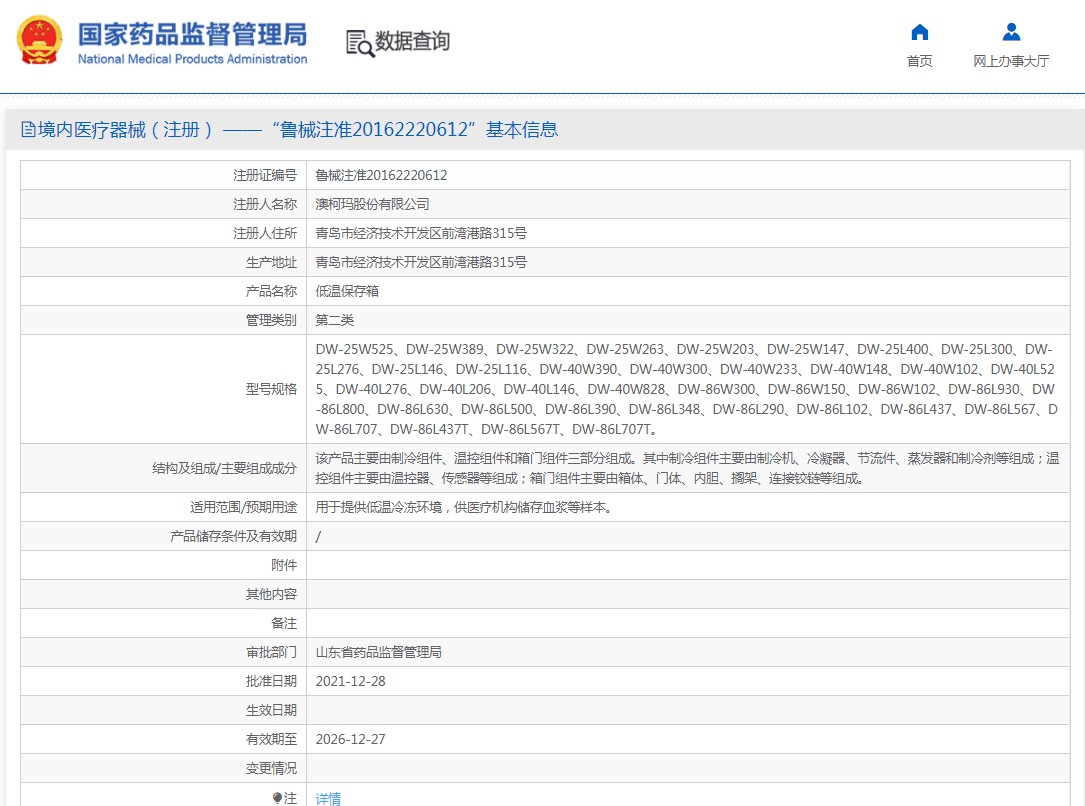This screenshot has width=1085, height=806.
Task: Click the 数据查询 magnifier document icon
Action: tap(359, 42)
